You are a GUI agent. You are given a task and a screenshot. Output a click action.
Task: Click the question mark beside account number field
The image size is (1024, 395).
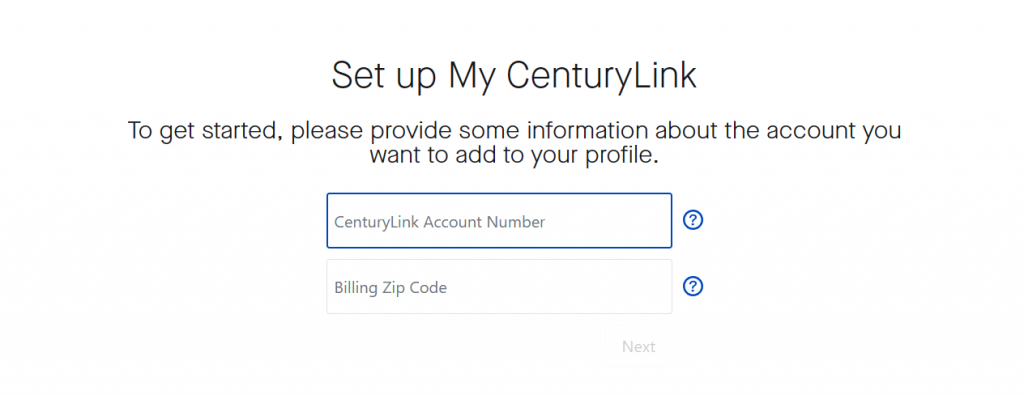click(692, 221)
